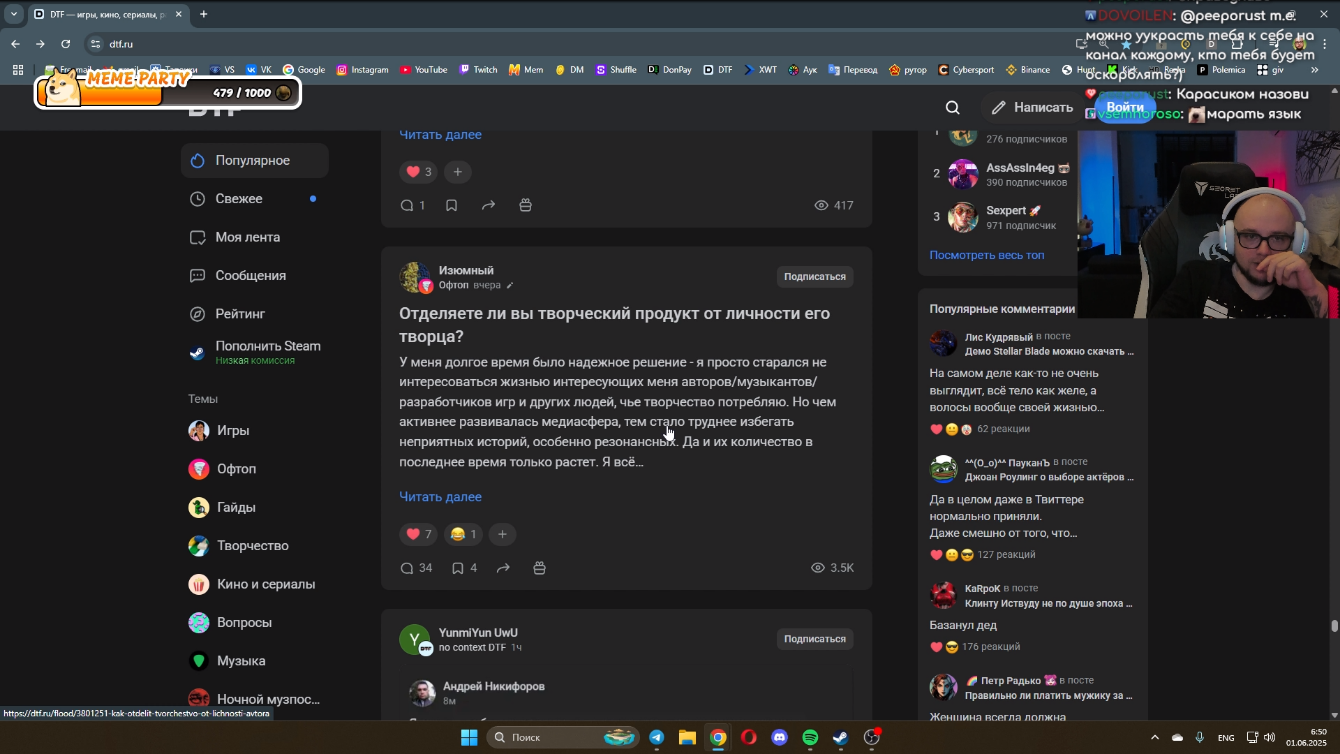Open Telegram from the taskbar
Viewport: 1340px width, 754px height.
click(656, 738)
